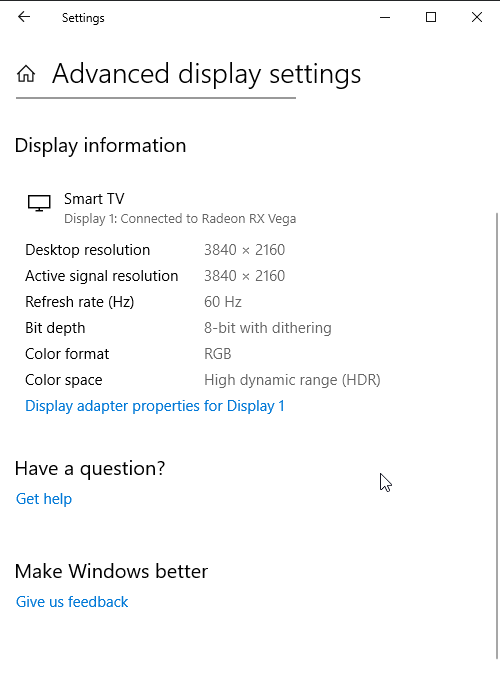Click the vertical scrollbar on right
The height and width of the screenshot is (675, 500).
497,437
